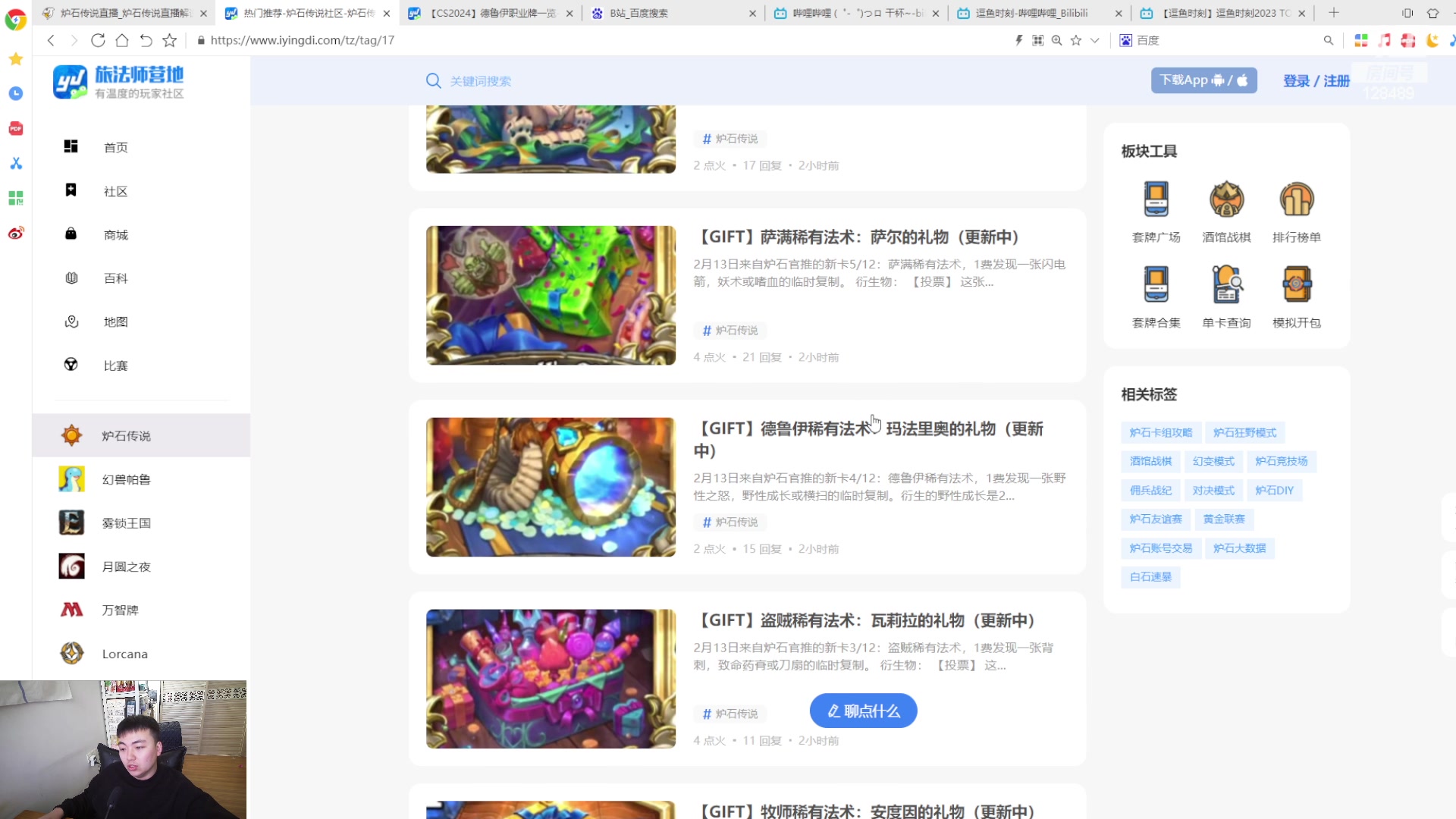
Task: Open the 套牌广场 deck plaza tool icon
Action: (x=1156, y=199)
